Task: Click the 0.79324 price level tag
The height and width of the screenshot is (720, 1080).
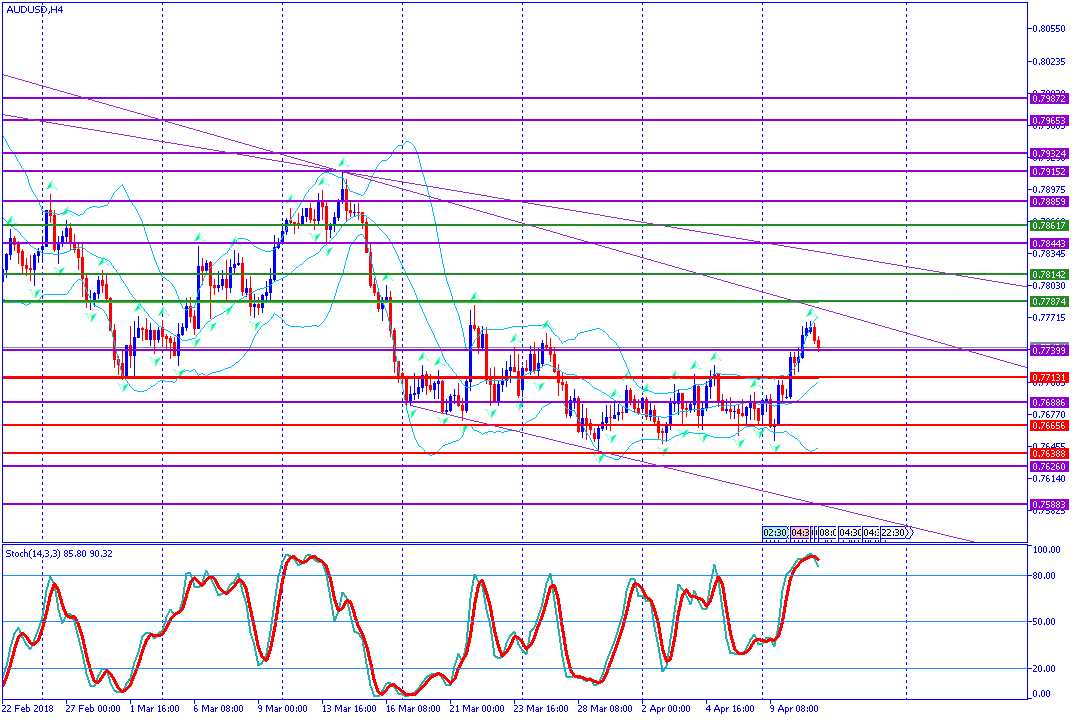Action: 1049,154
